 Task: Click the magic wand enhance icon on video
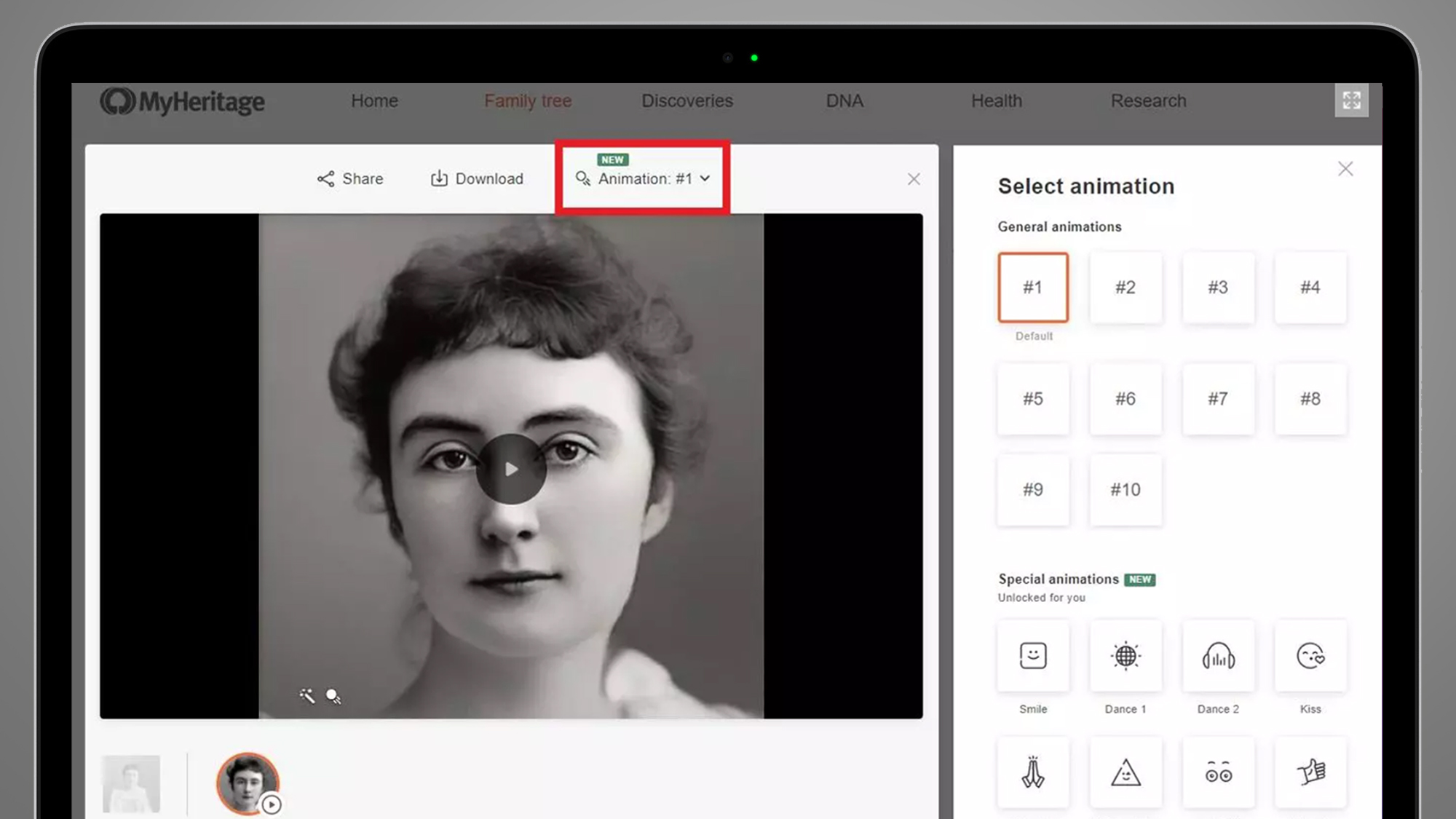(307, 696)
